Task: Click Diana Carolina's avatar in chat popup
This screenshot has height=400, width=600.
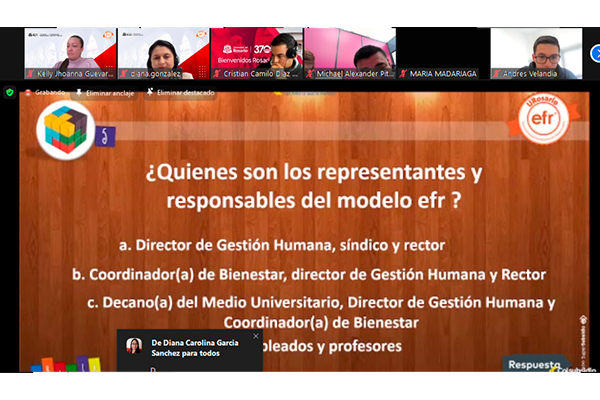Action: [x=132, y=346]
